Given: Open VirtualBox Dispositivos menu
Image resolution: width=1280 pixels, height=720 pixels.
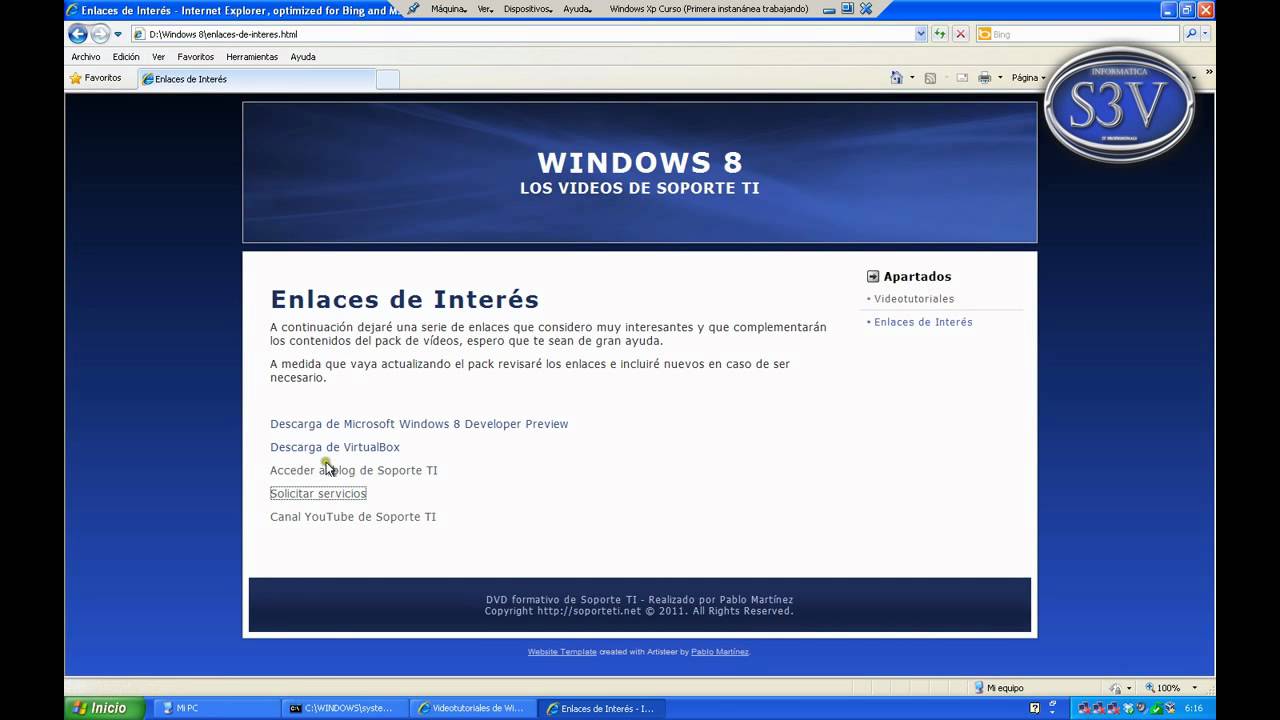Looking at the screenshot, I should tap(529, 9).
